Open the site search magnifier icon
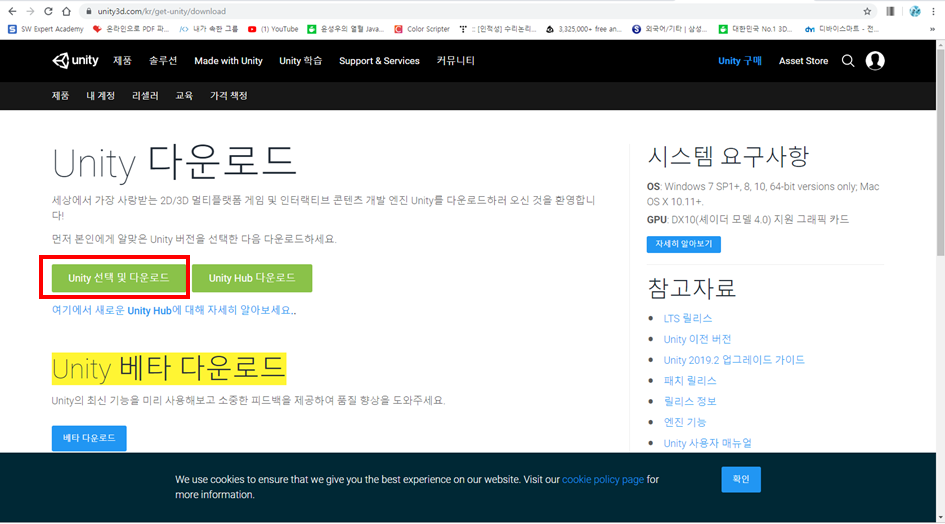This screenshot has width=945, height=524. [x=848, y=60]
